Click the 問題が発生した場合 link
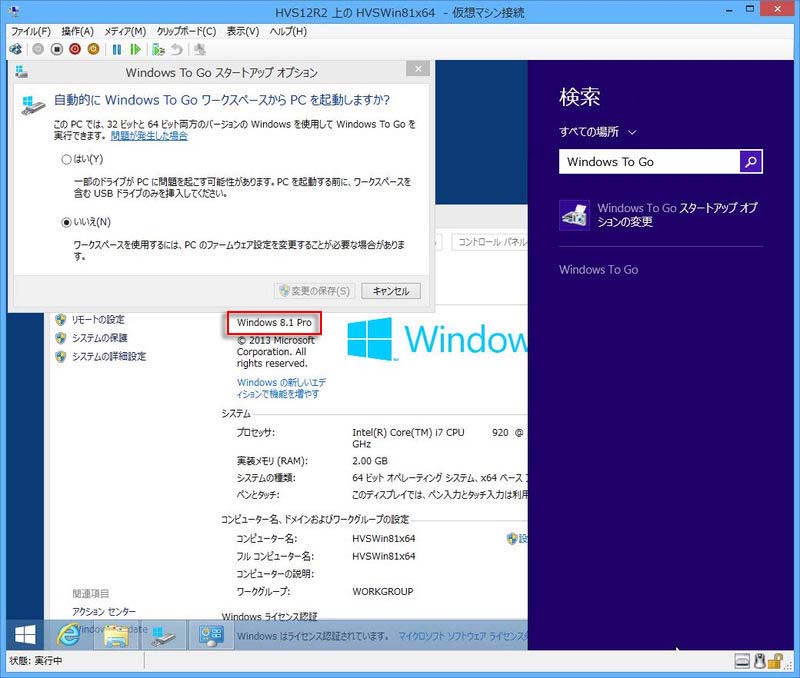 [149, 136]
